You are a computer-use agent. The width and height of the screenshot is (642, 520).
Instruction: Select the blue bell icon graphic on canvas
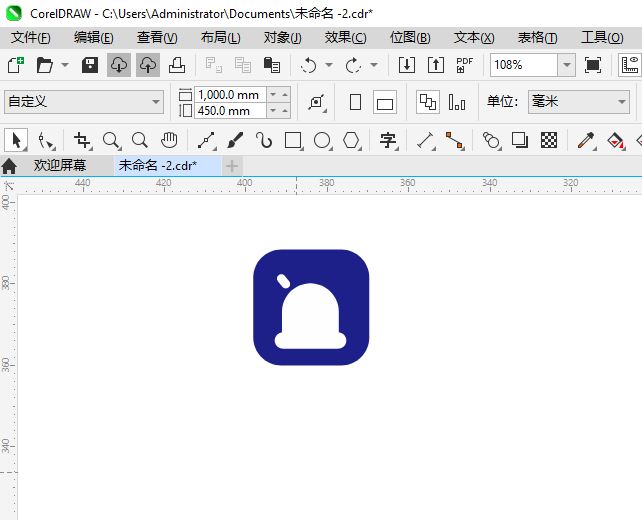[311, 307]
